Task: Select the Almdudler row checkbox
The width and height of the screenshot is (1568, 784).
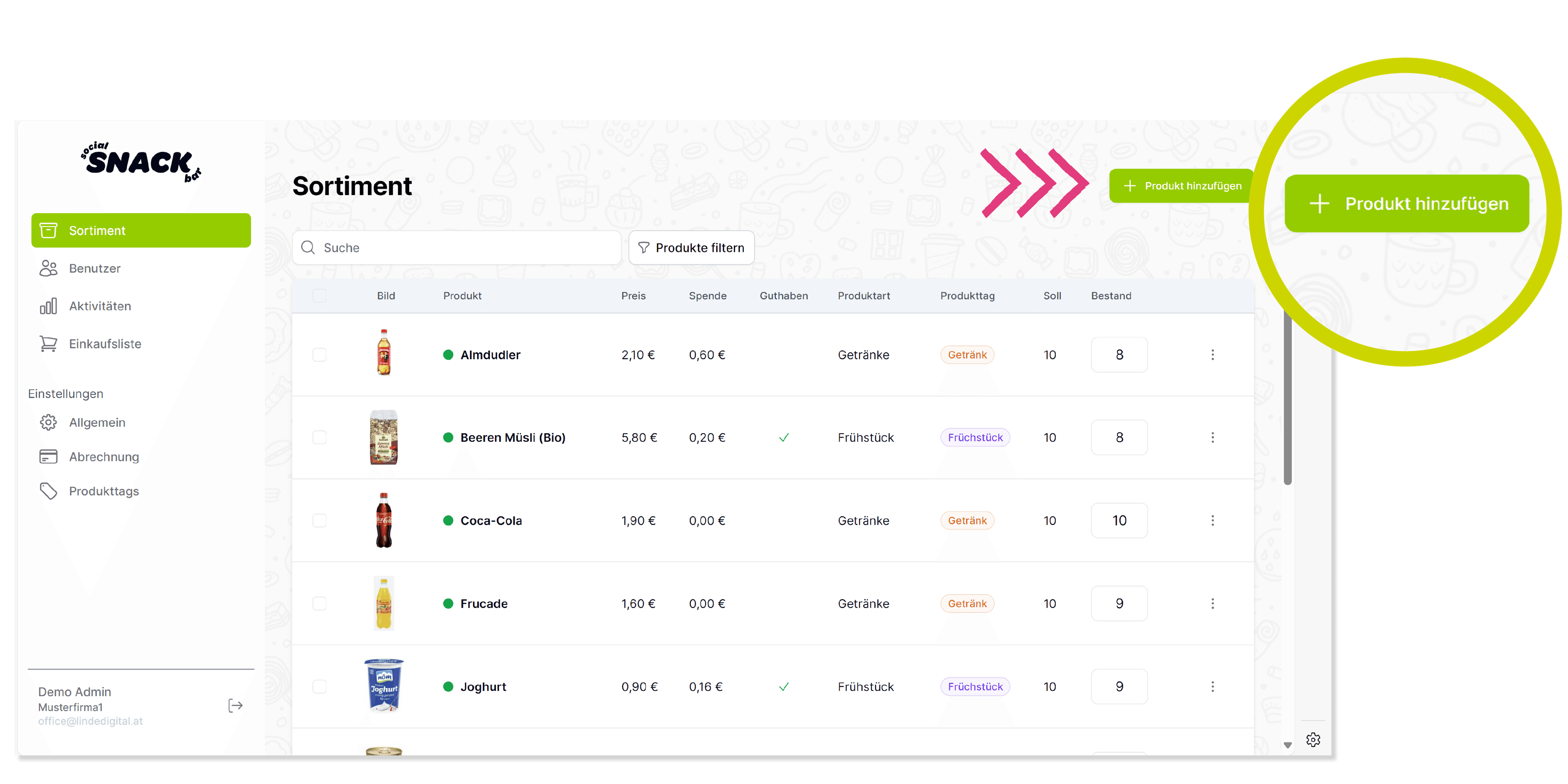Action: (319, 355)
